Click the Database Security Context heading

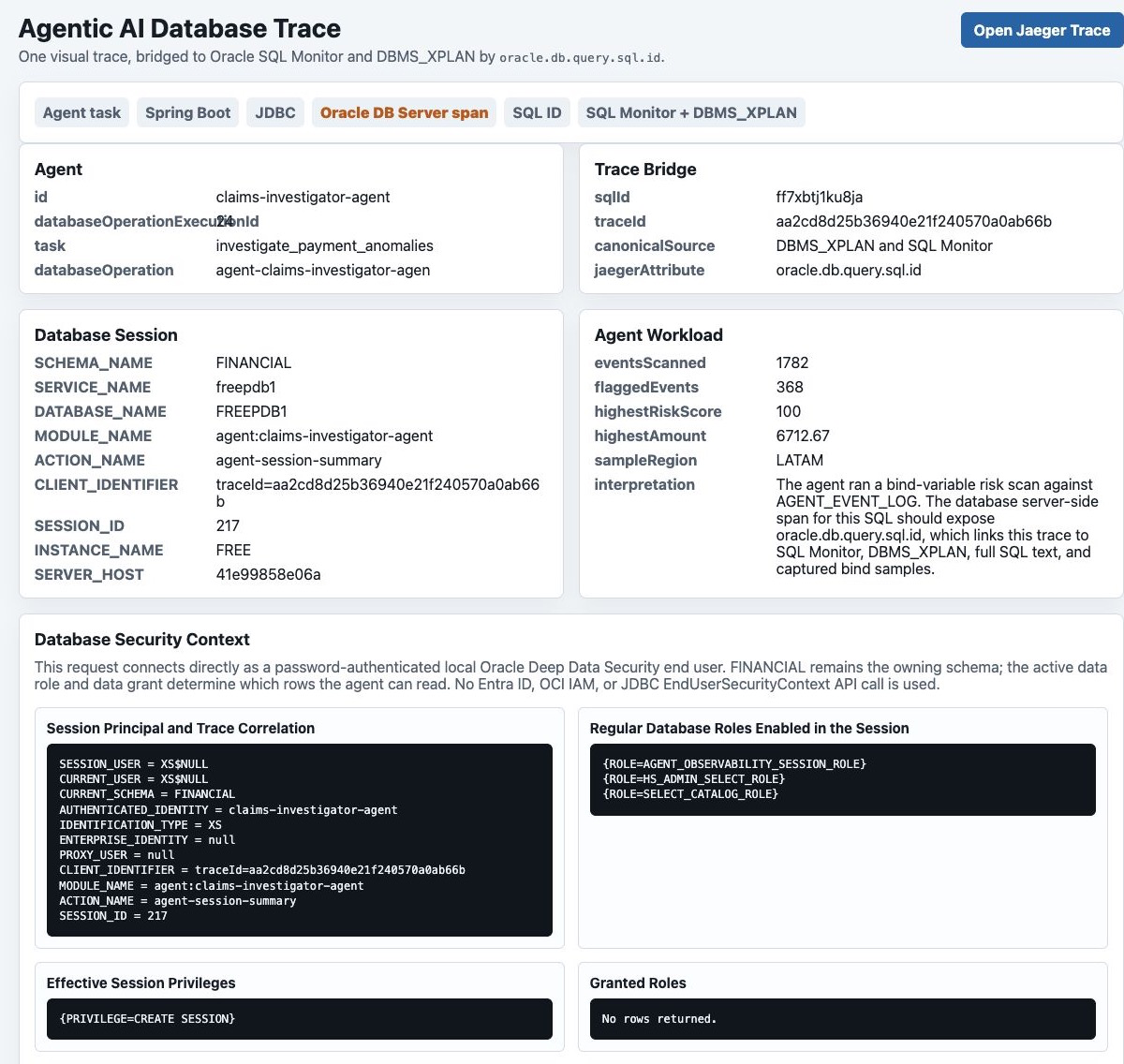pos(142,640)
